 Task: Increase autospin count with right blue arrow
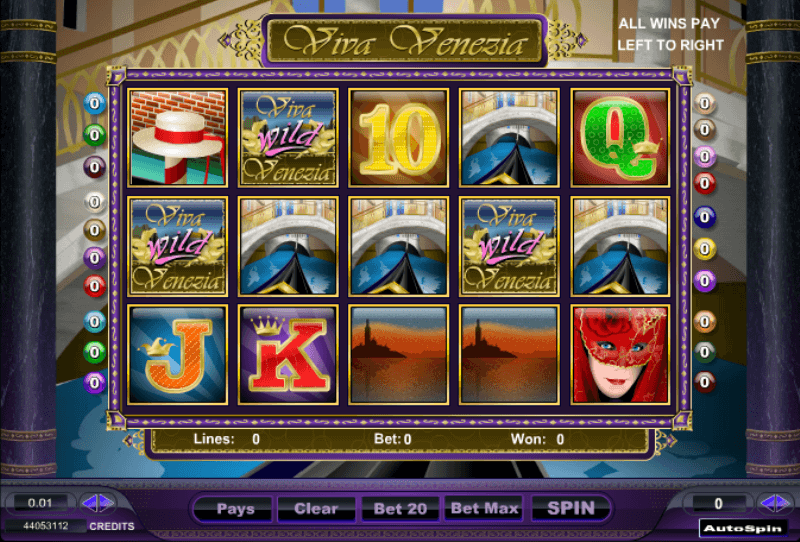coord(784,503)
